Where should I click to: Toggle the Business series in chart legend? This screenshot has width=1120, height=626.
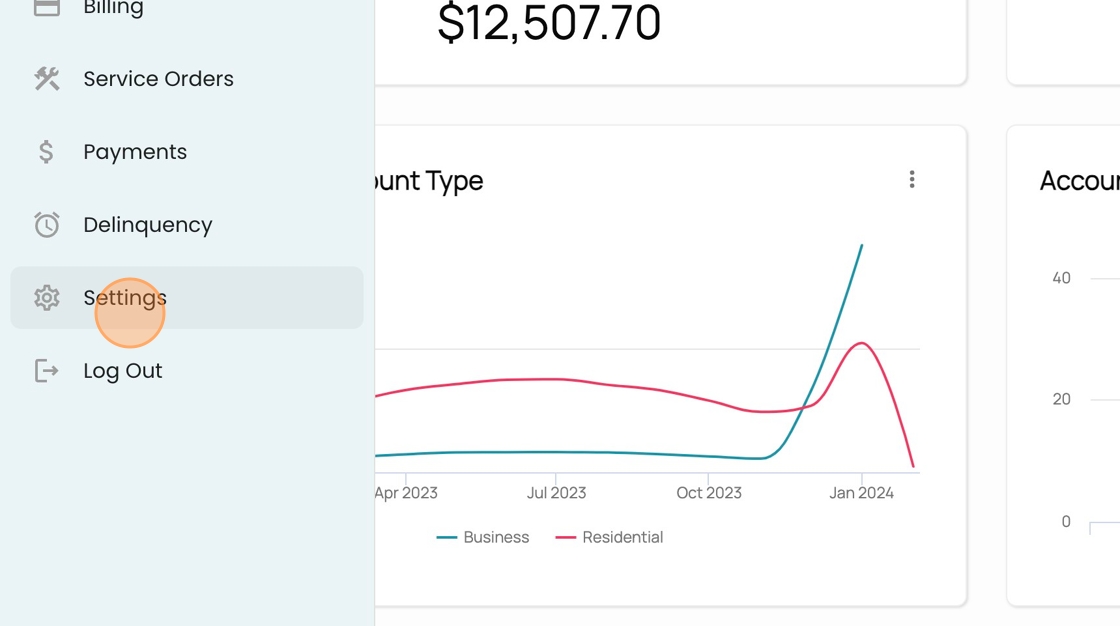pyautogui.click(x=483, y=537)
